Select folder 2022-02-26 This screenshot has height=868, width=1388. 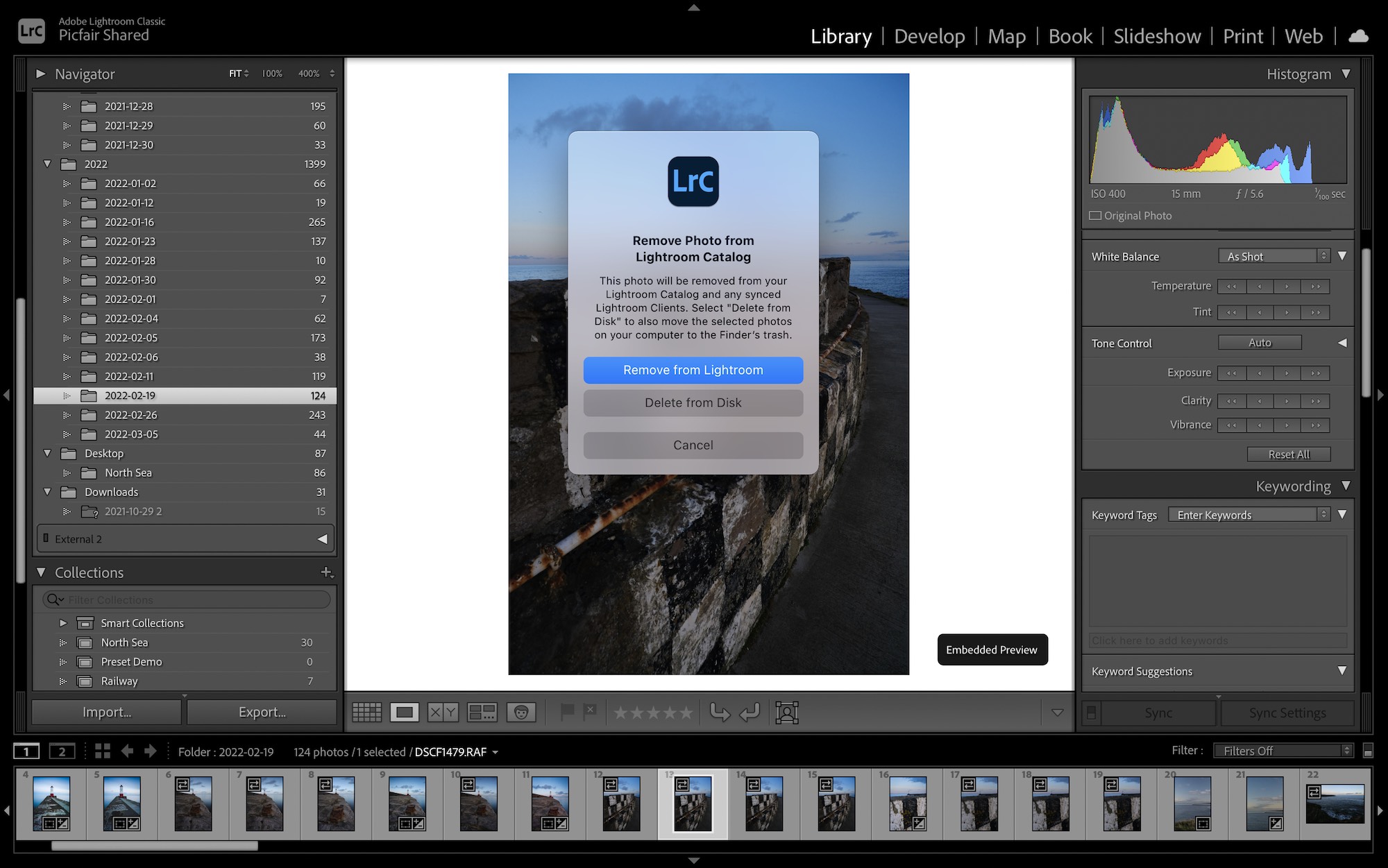[185, 415]
